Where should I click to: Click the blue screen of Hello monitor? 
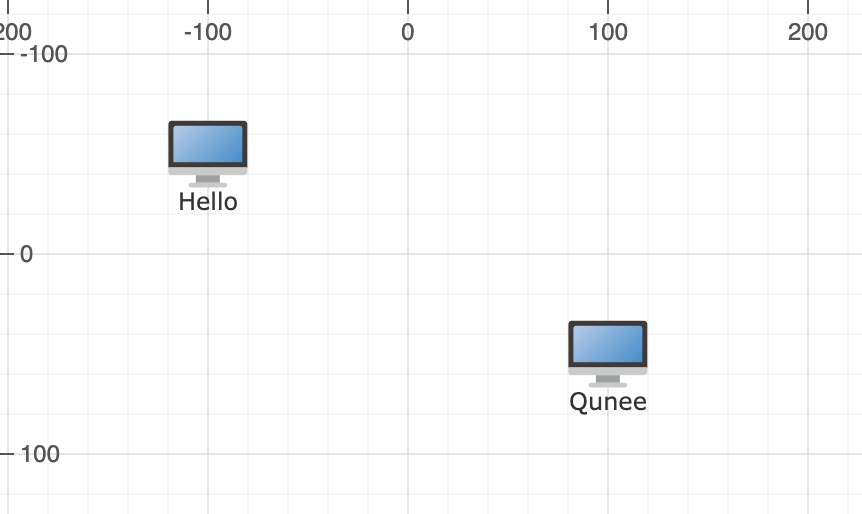208,144
